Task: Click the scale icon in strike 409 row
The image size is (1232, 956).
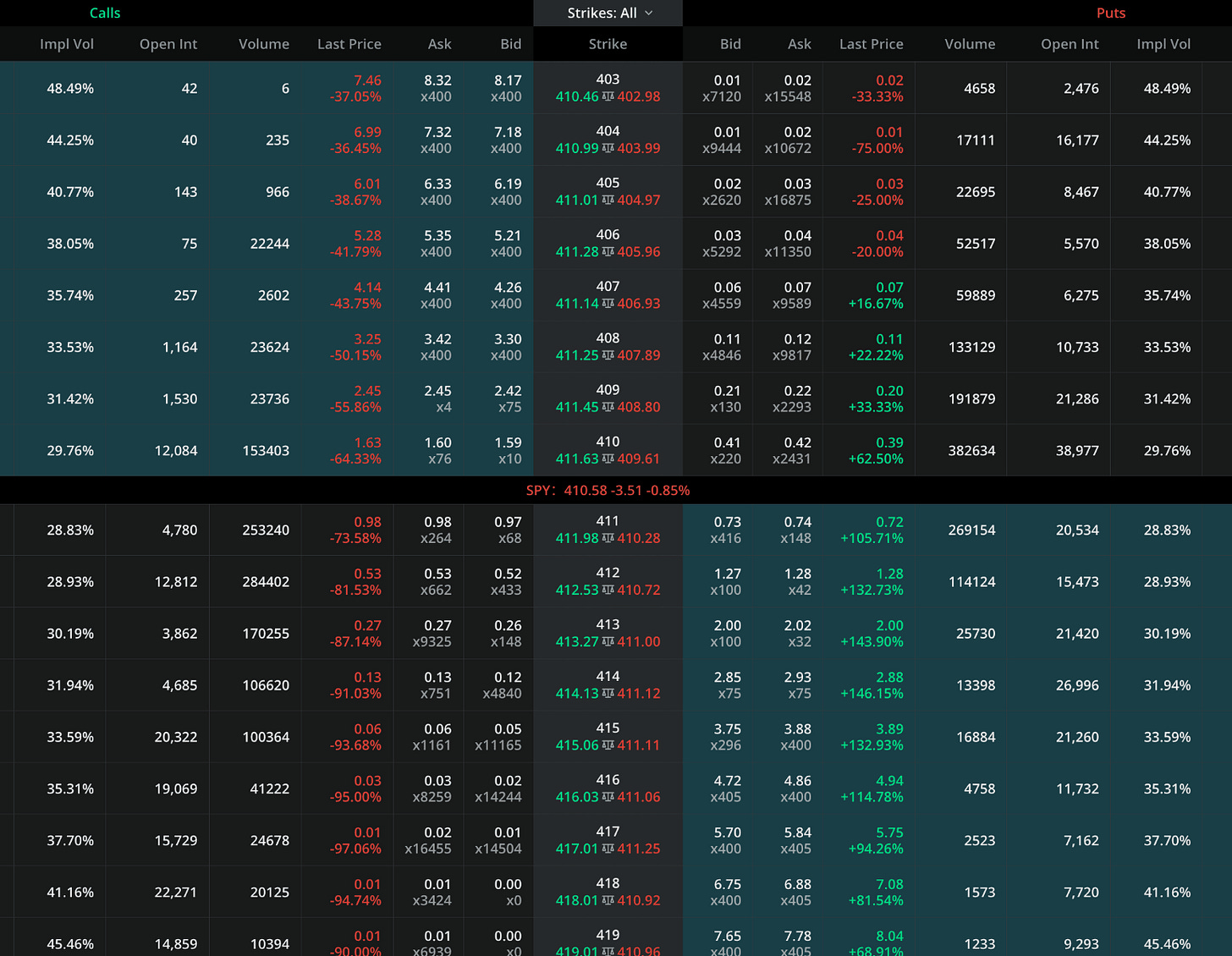Action: click(x=608, y=406)
